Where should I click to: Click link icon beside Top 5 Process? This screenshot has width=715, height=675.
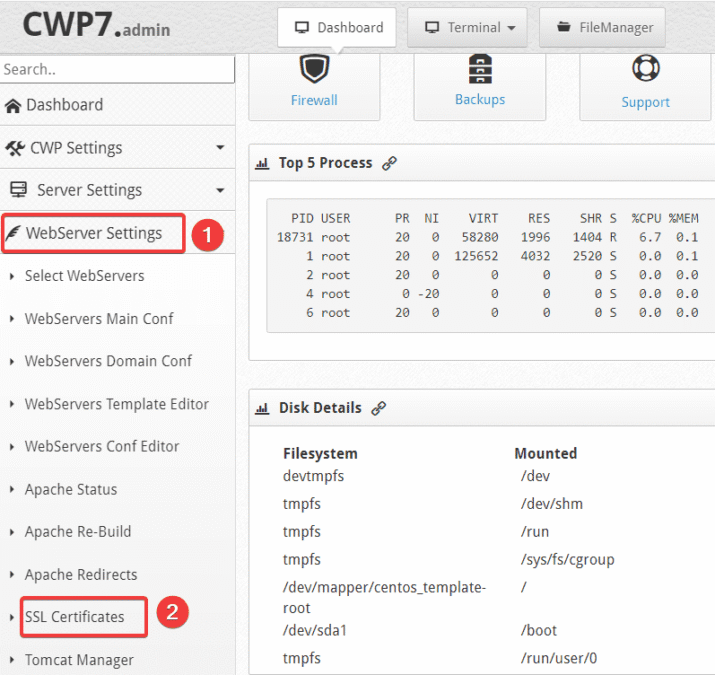[390, 163]
